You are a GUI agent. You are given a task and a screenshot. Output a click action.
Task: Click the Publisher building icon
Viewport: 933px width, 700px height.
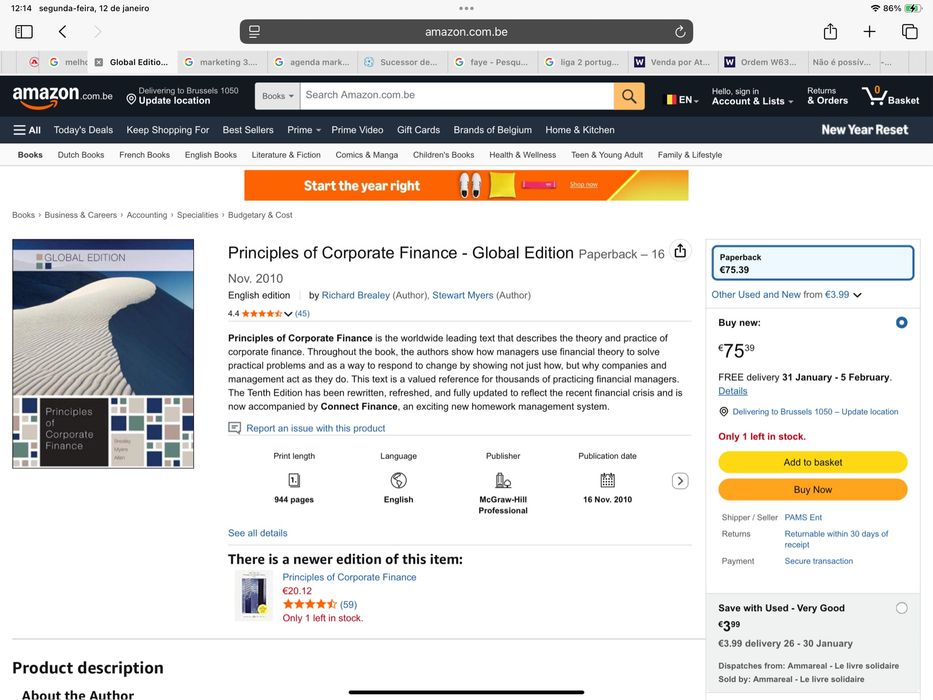pos(503,480)
